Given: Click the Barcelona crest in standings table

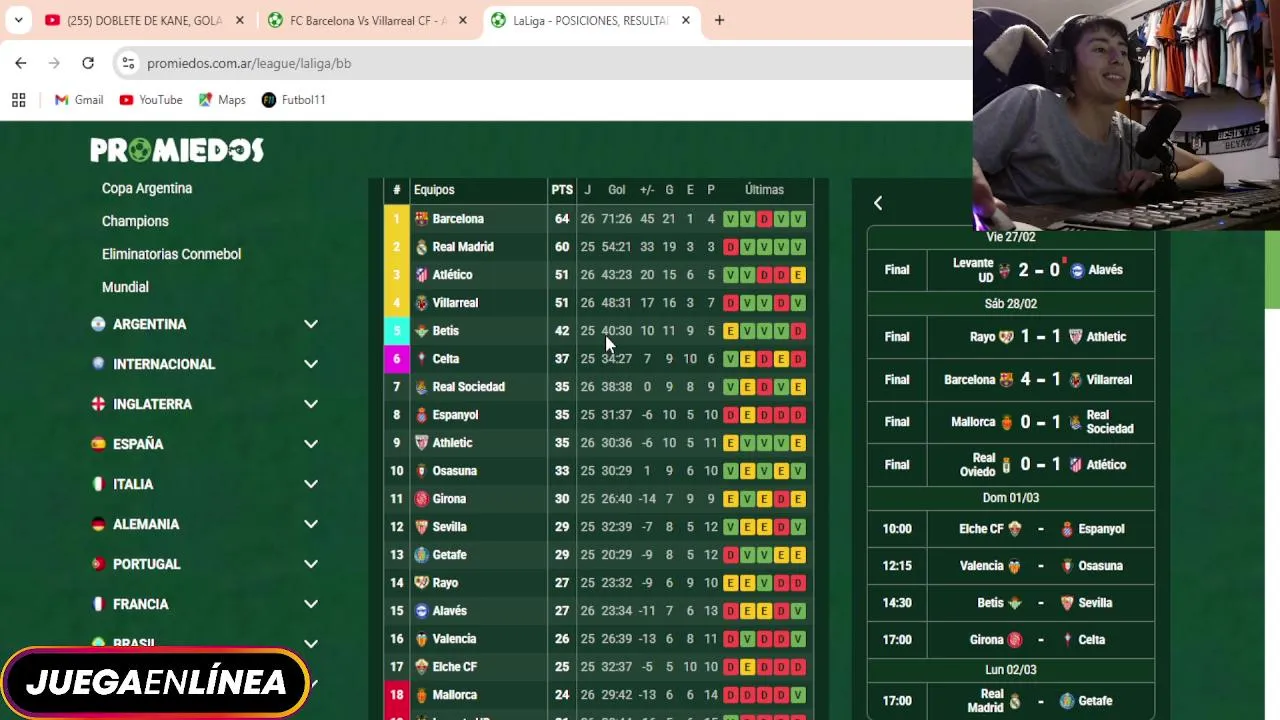Looking at the screenshot, I should click(421, 219).
